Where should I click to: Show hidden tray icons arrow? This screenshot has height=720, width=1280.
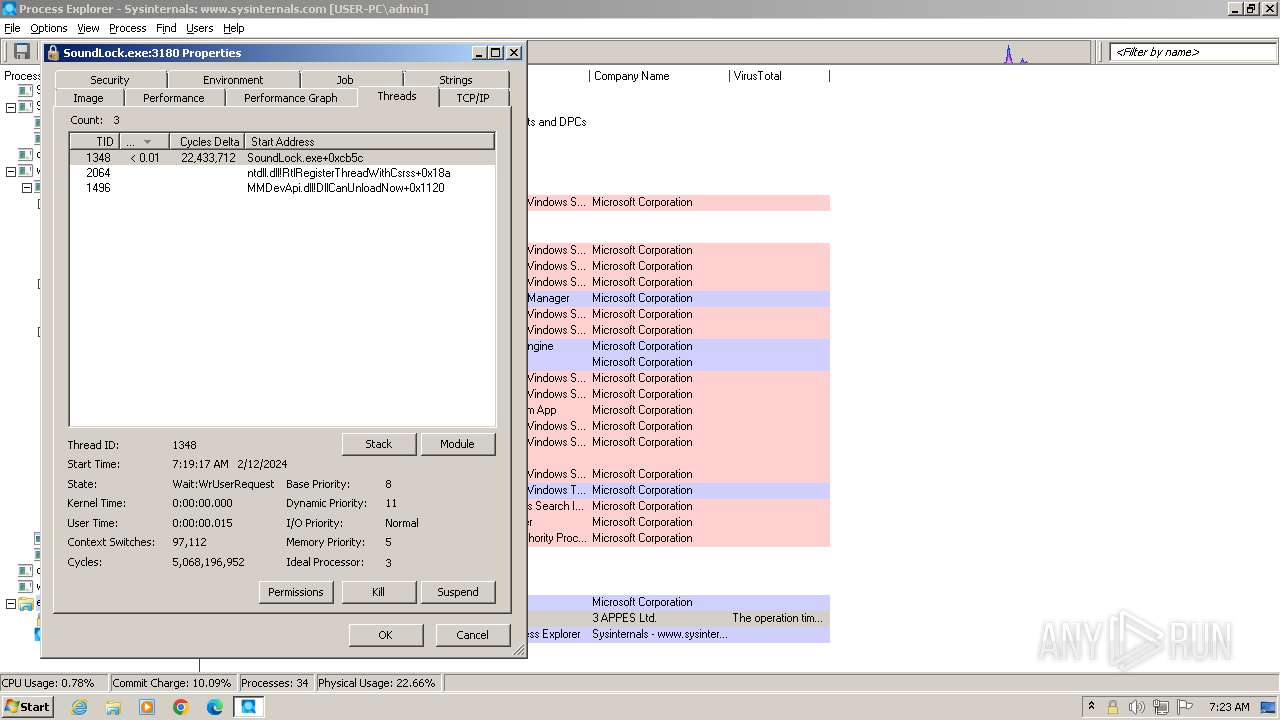point(1091,707)
